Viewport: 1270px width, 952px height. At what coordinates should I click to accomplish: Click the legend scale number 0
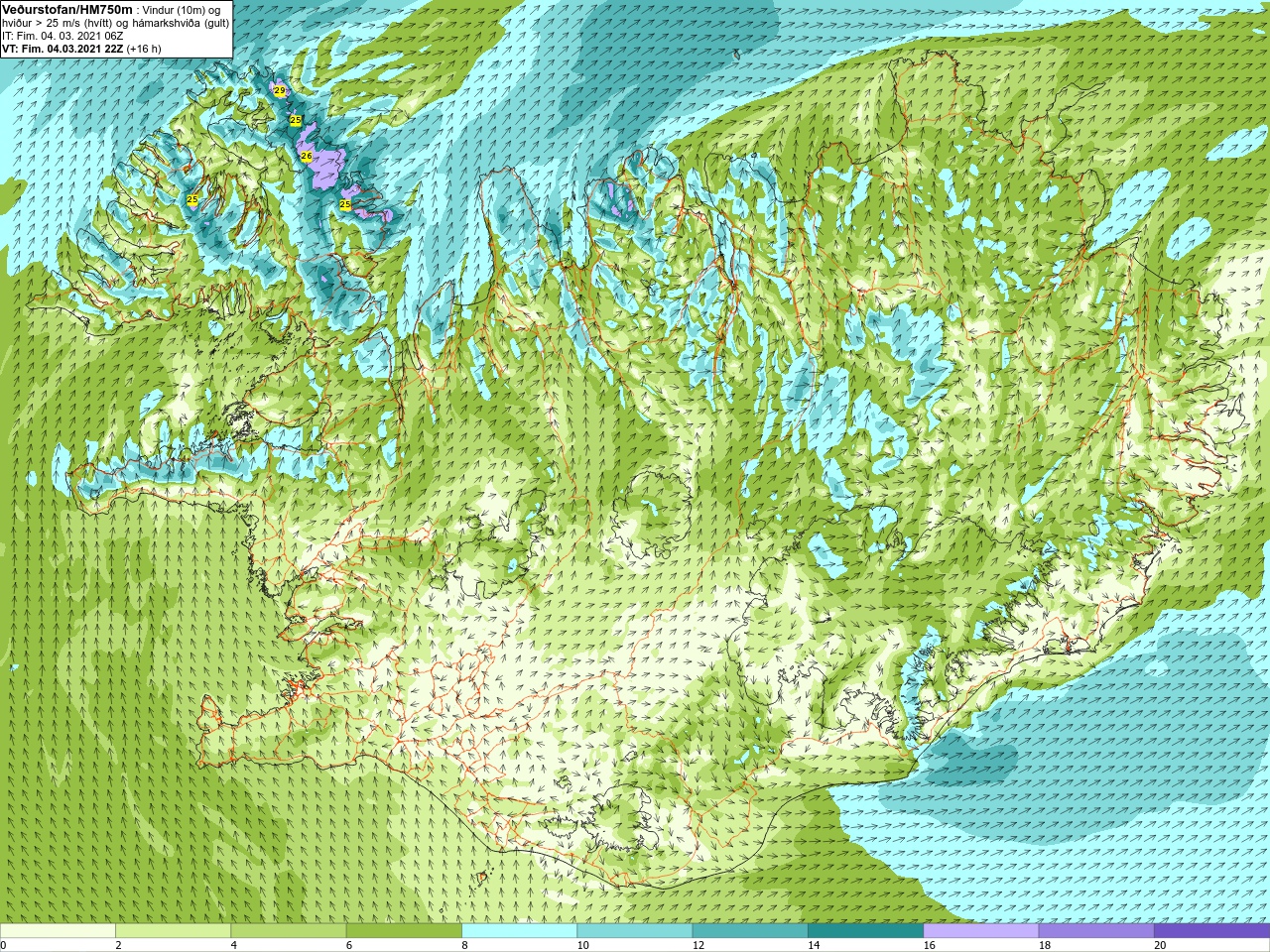[4, 945]
